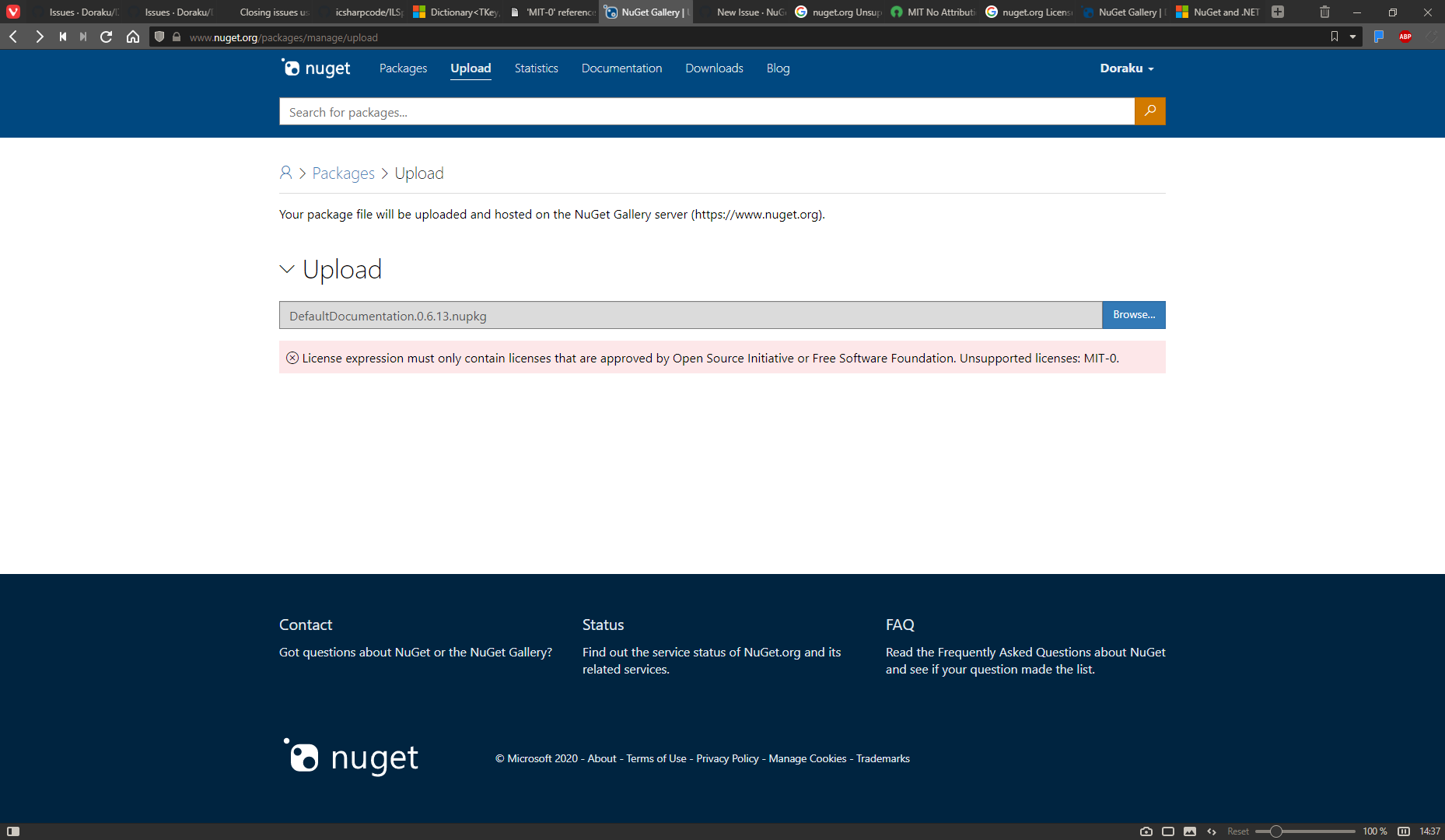Open page actions in the status bar

point(1212,831)
